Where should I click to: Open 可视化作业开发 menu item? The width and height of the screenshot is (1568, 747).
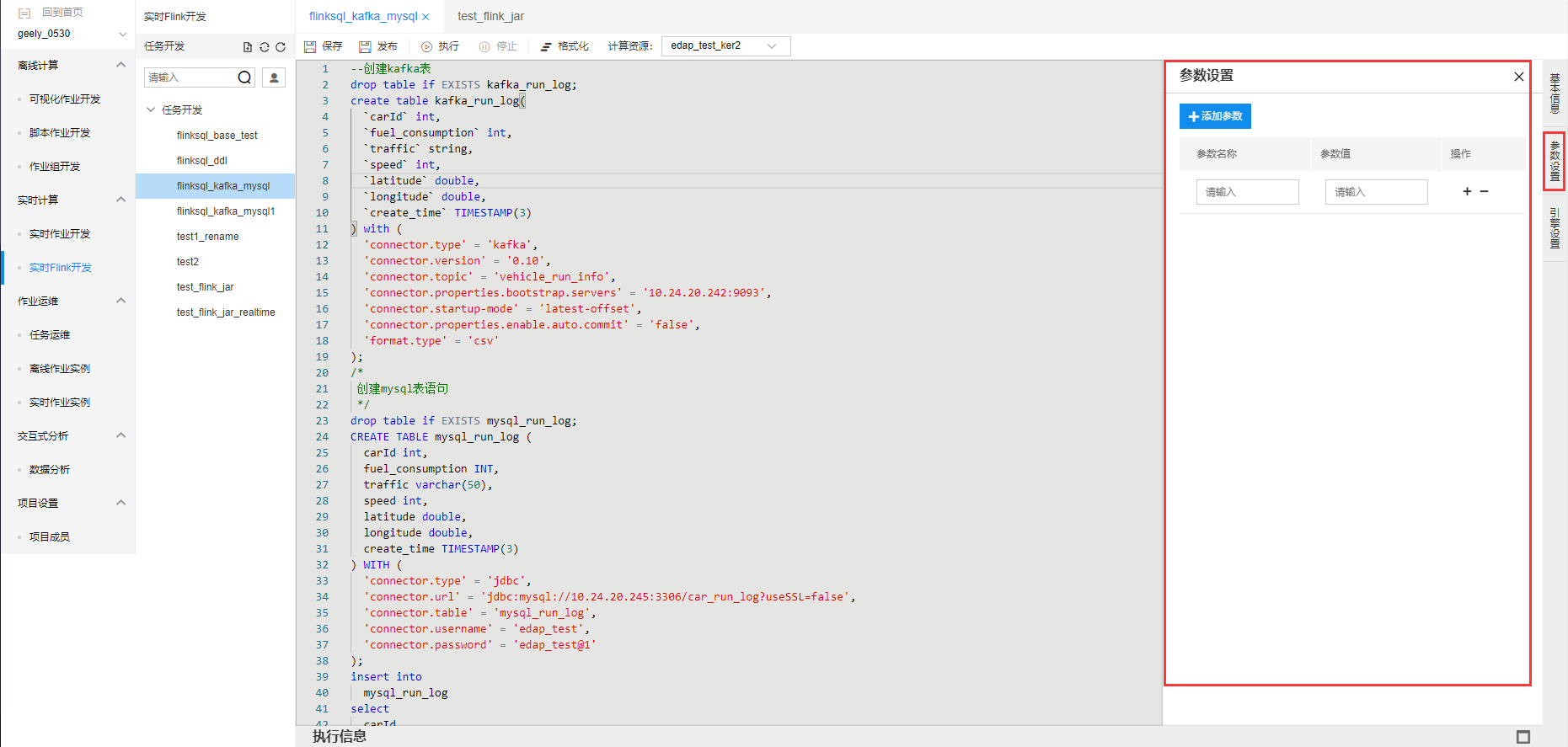pyautogui.click(x=65, y=99)
